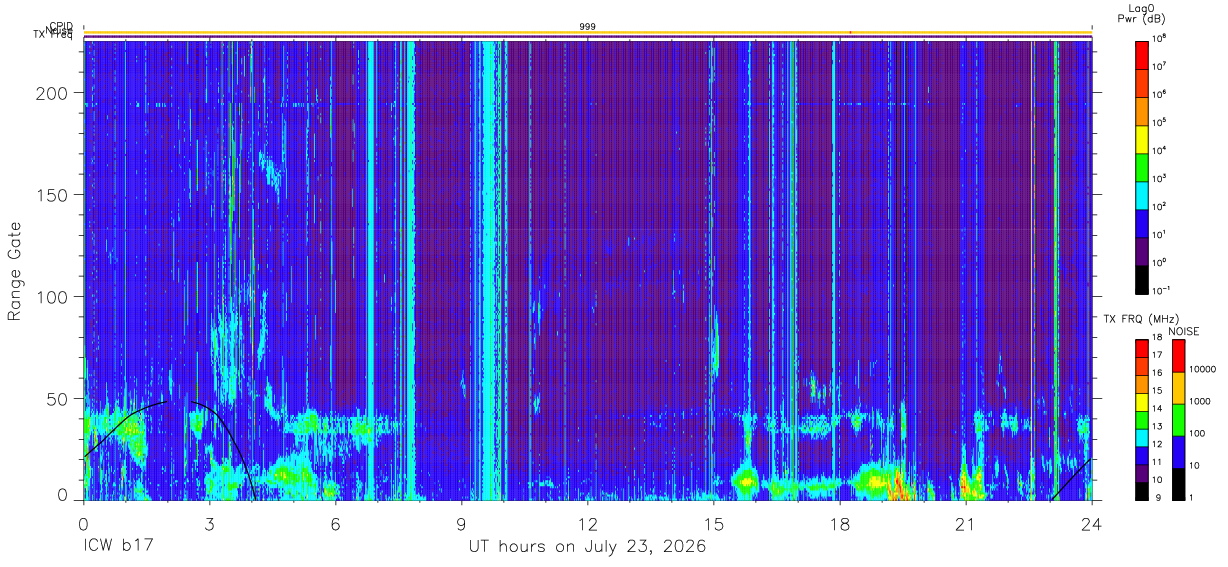Screen dimensions: 1228x567
Task: Pick the red top segment of power colorbar
Action: coord(1143,54)
